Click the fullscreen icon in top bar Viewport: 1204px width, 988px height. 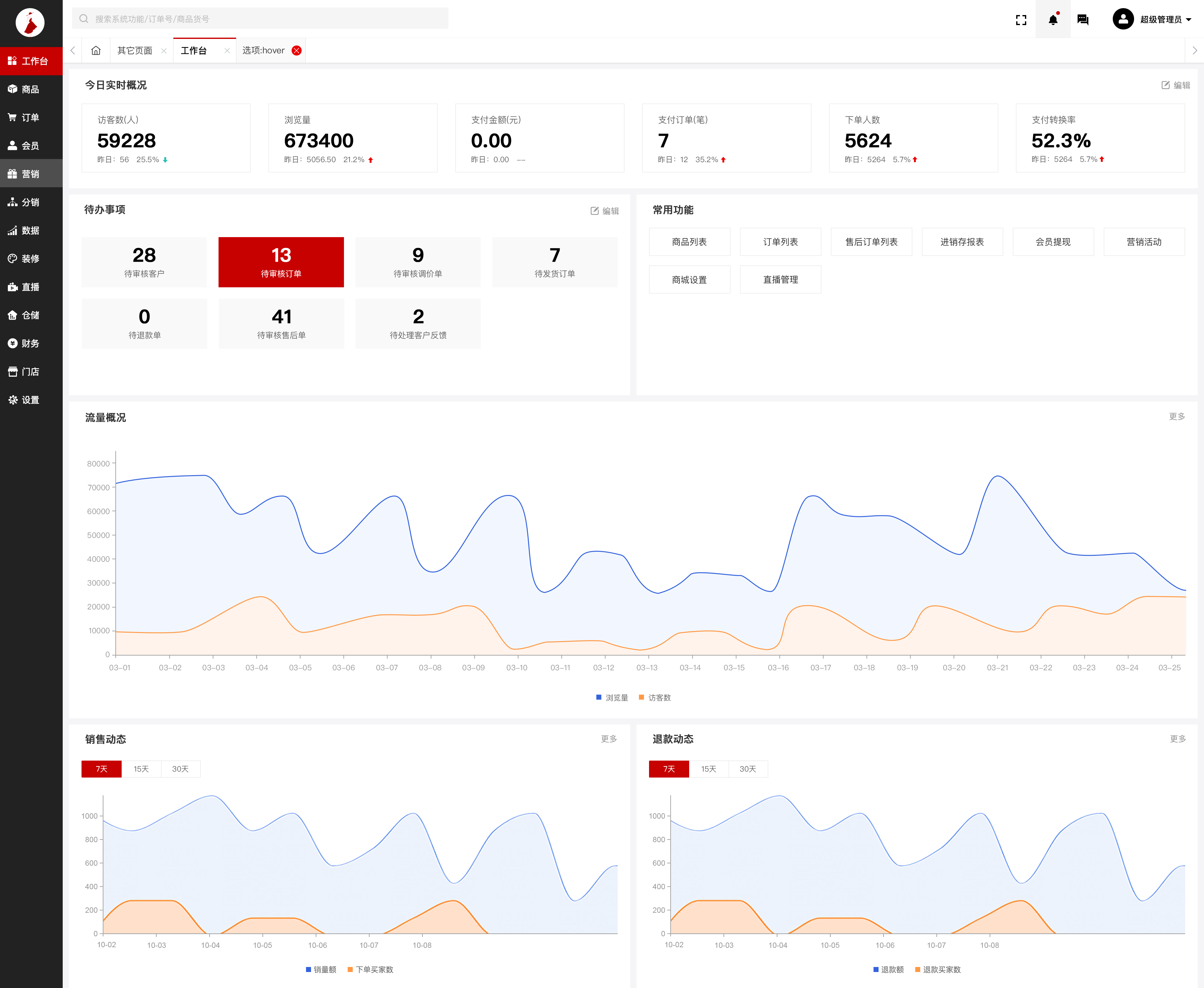coord(1021,20)
